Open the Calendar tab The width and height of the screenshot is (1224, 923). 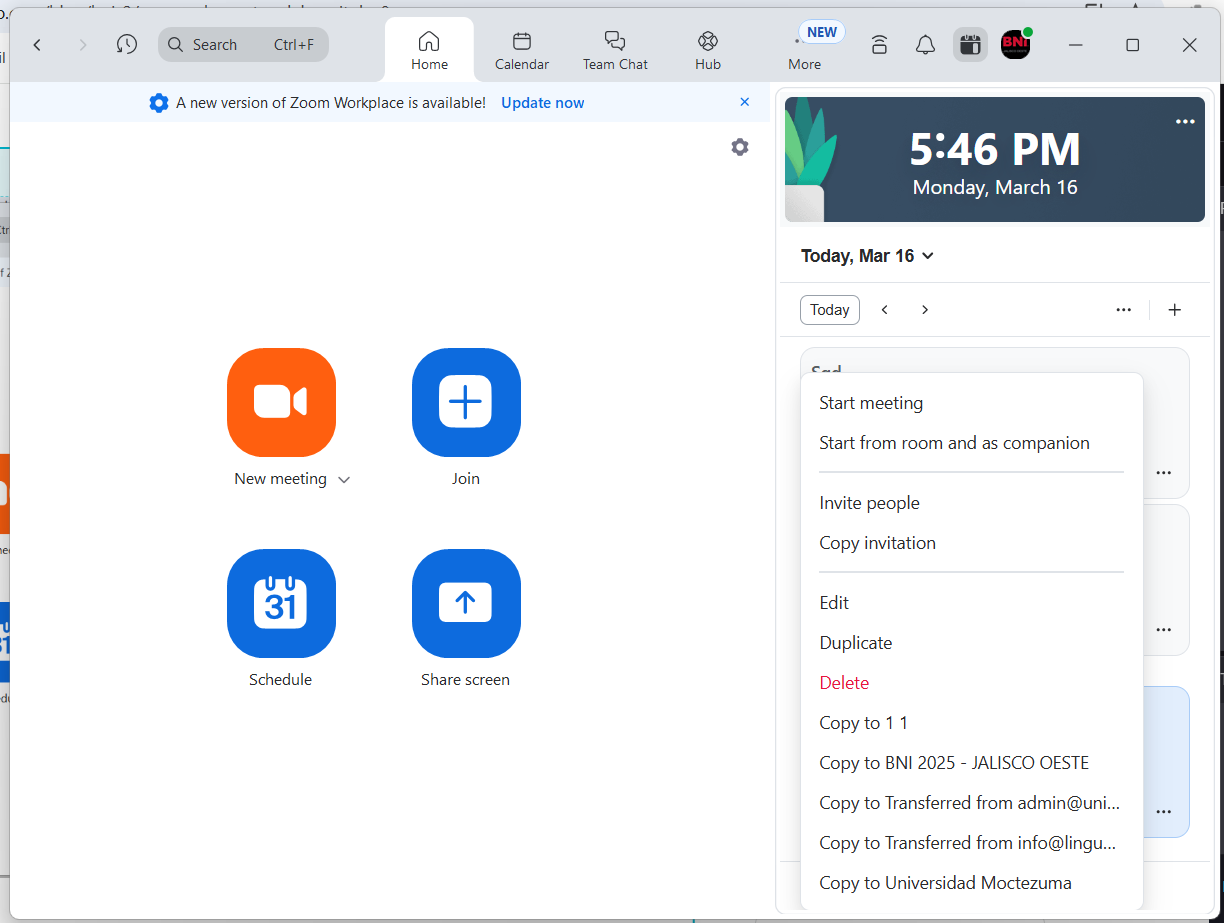pos(521,50)
